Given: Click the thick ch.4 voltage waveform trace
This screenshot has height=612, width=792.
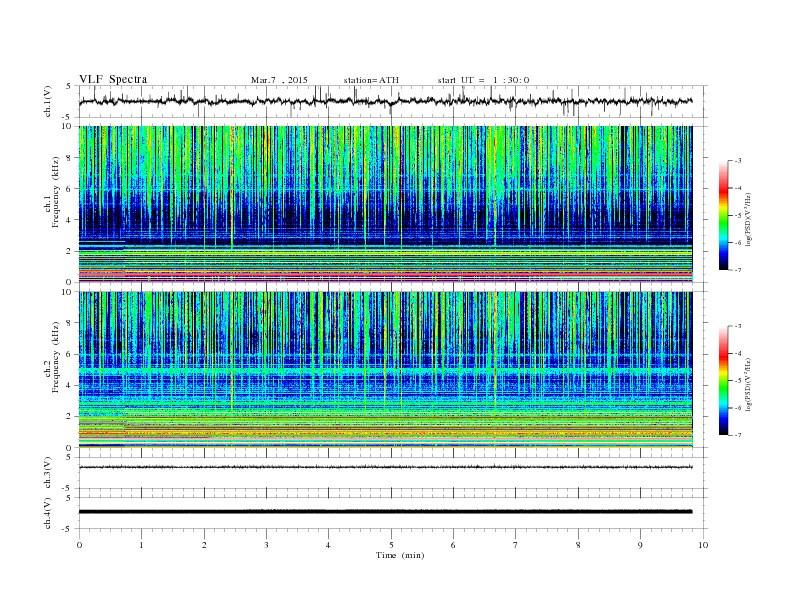Looking at the screenshot, I should (x=386, y=512).
